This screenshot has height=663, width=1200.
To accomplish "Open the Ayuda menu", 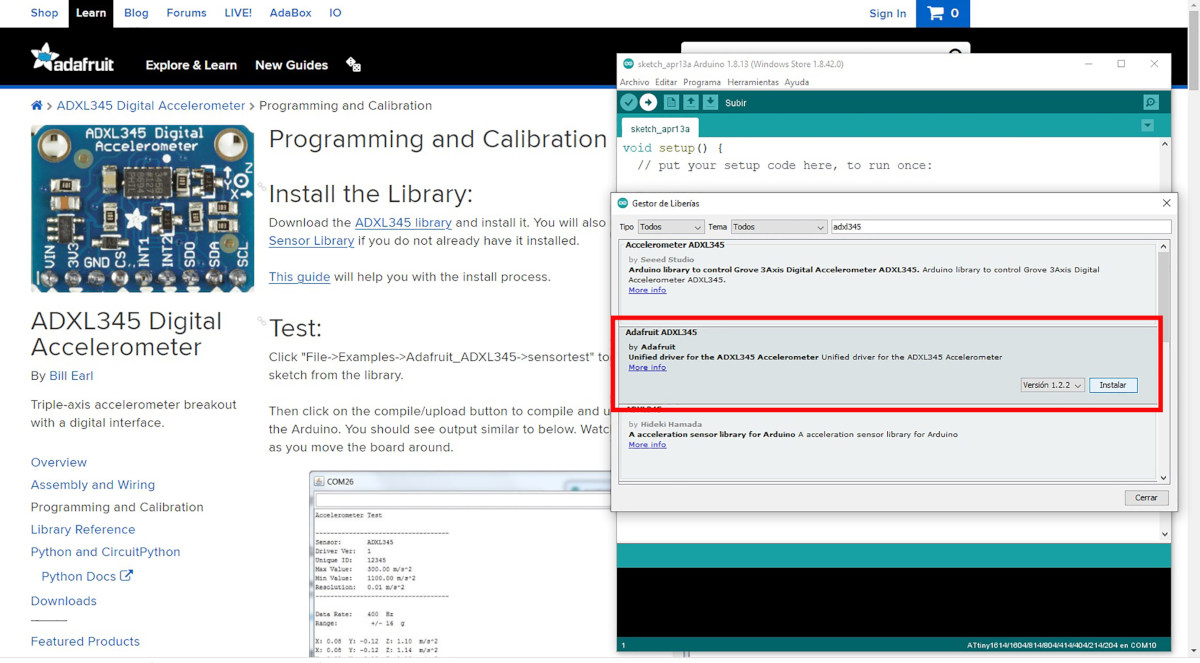I will pyautogui.click(x=797, y=82).
